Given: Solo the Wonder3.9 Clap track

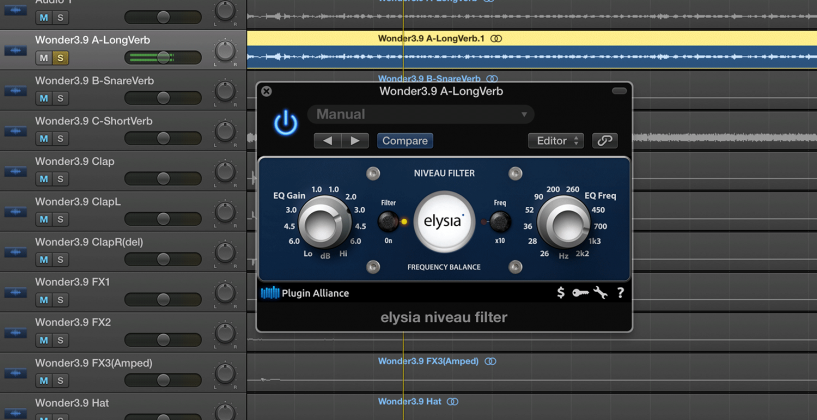Looking at the screenshot, I should [60, 179].
